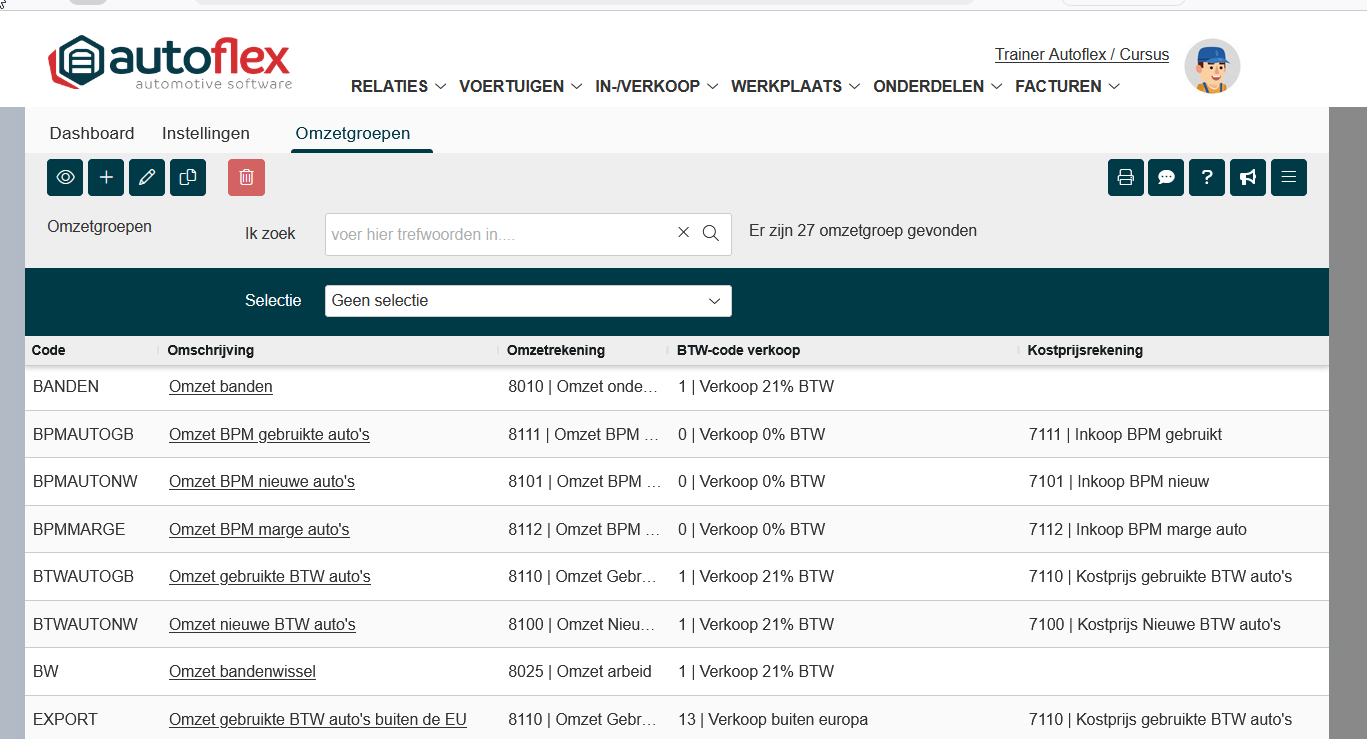Open the hamburger list menu icon
The image size is (1367, 739).
click(1288, 178)
